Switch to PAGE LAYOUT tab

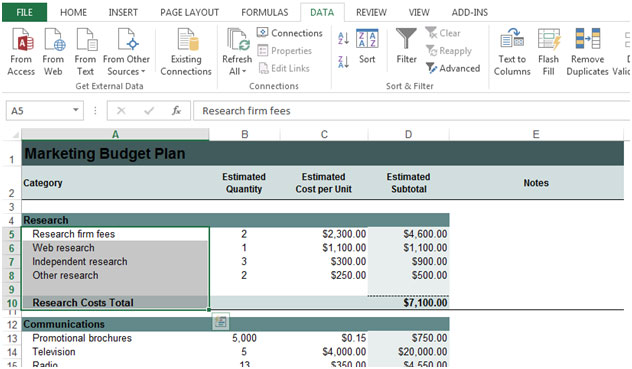point(189,13)
